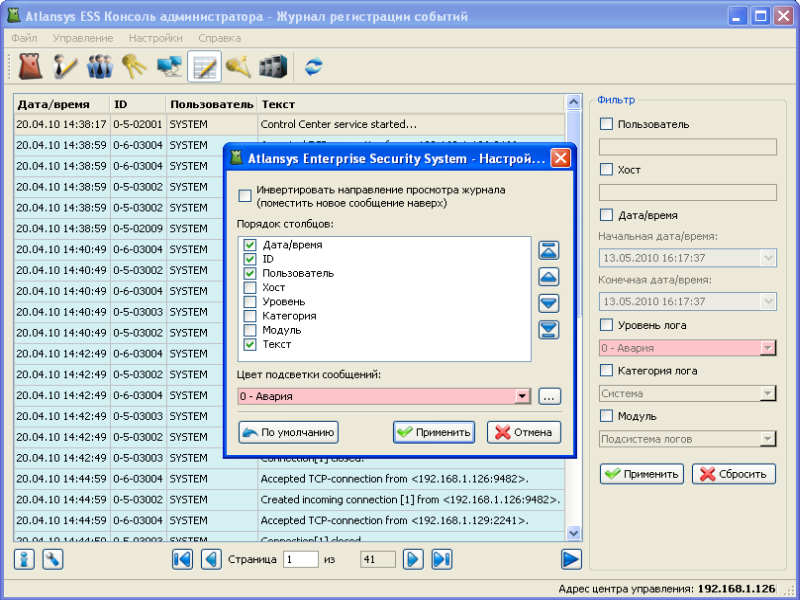Sort by the Дата/время column header
This screenshot has width=800, height=600.
(x=62, y=104)
